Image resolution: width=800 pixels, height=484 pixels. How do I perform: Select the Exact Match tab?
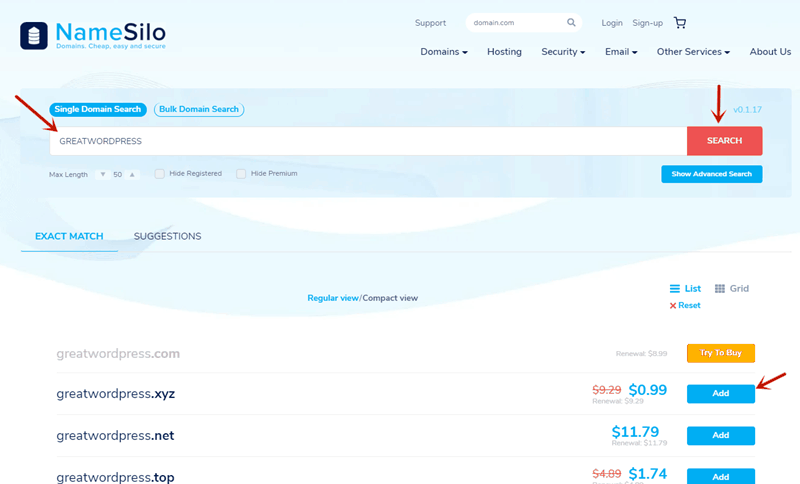(69, 236)
